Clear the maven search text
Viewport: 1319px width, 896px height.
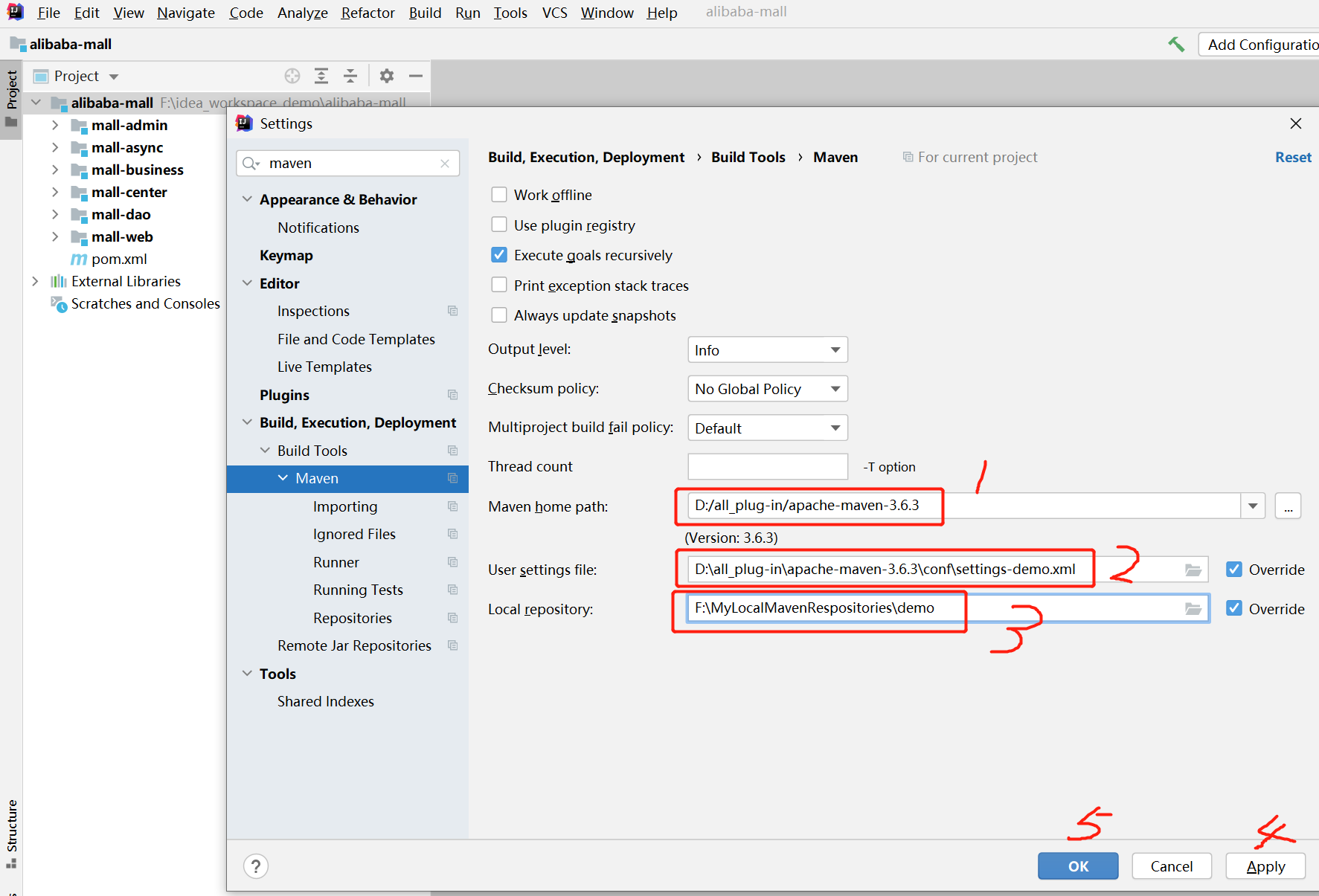pyautogui.click(x=445, y=164)
